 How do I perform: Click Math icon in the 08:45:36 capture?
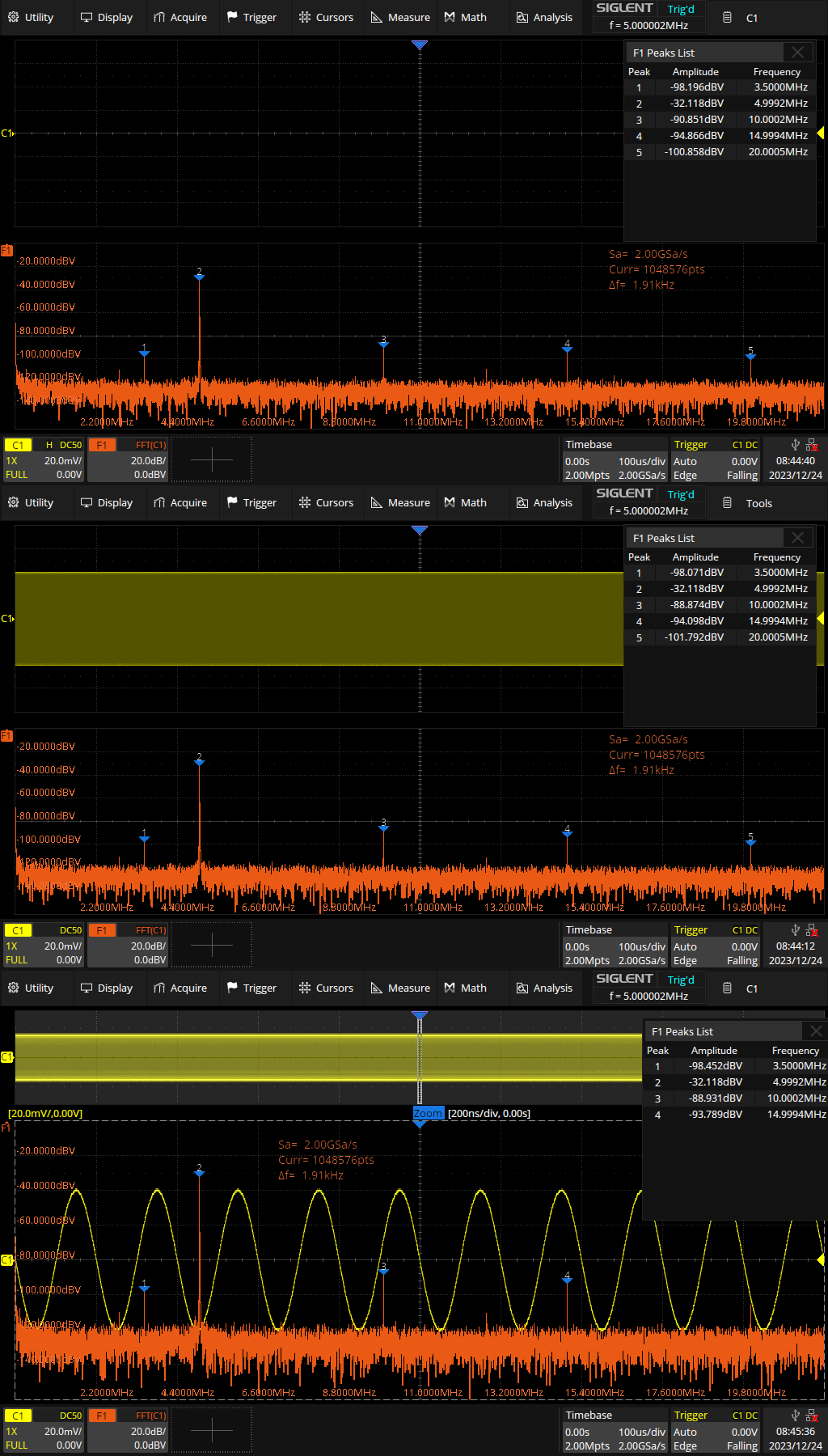450,988
